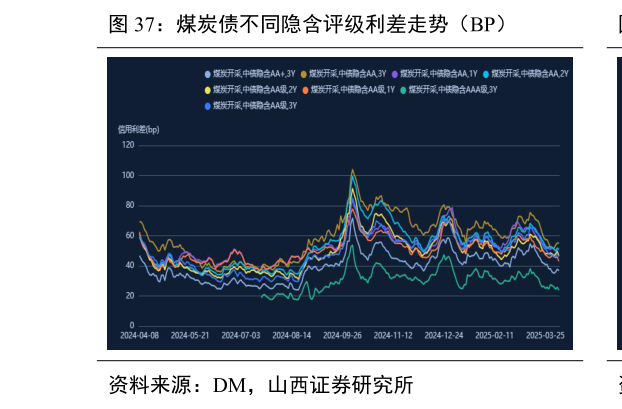
Task: Click the cyan legend dot for AA,2Y
Action: (x=486, y=74)
